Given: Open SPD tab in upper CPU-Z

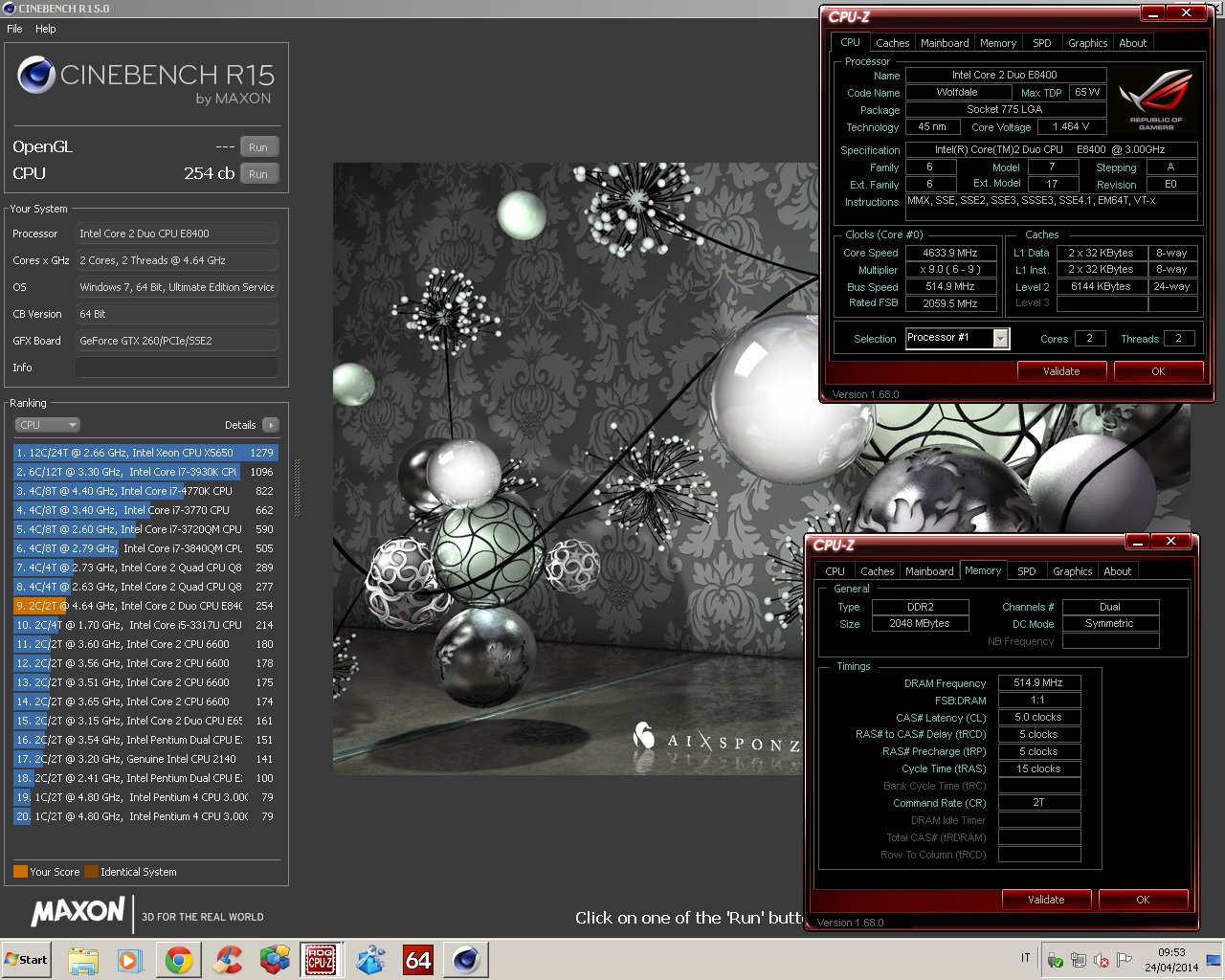Looking at the screenshot, I should pyautogui.click(x=1042, y=43).
